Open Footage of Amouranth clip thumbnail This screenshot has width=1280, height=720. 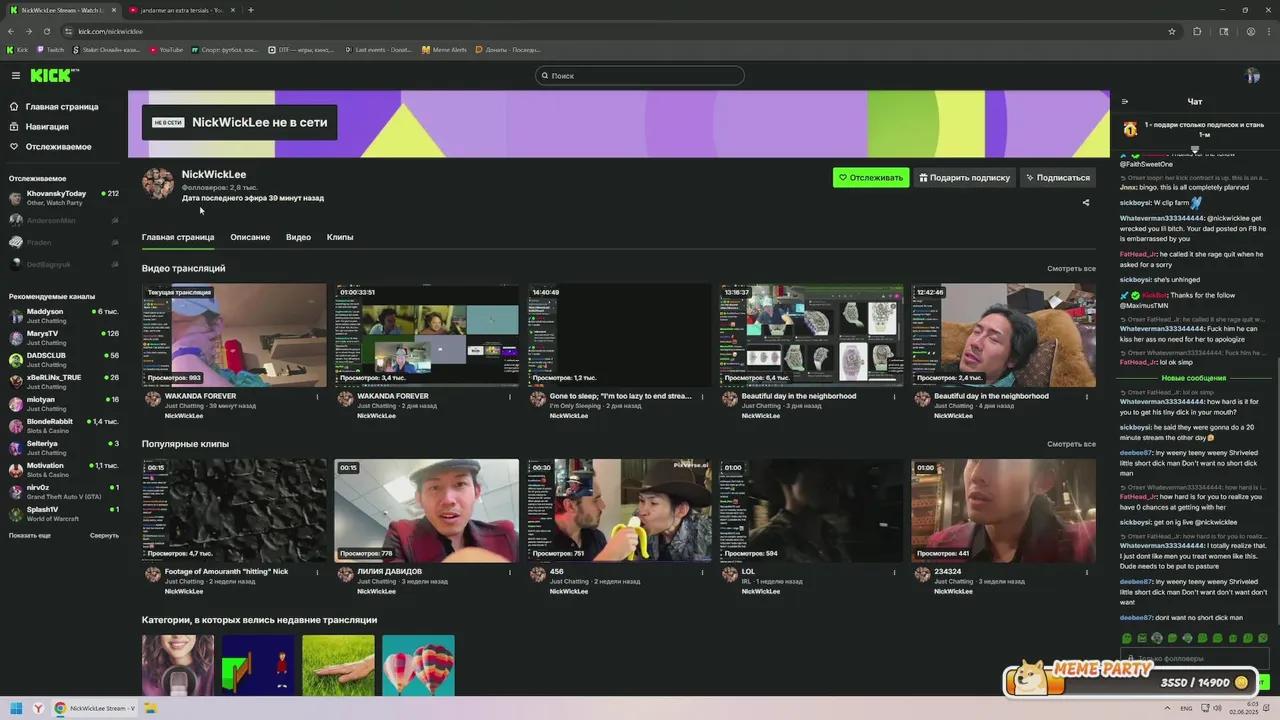pyautogui.click(x=235, y=510)
